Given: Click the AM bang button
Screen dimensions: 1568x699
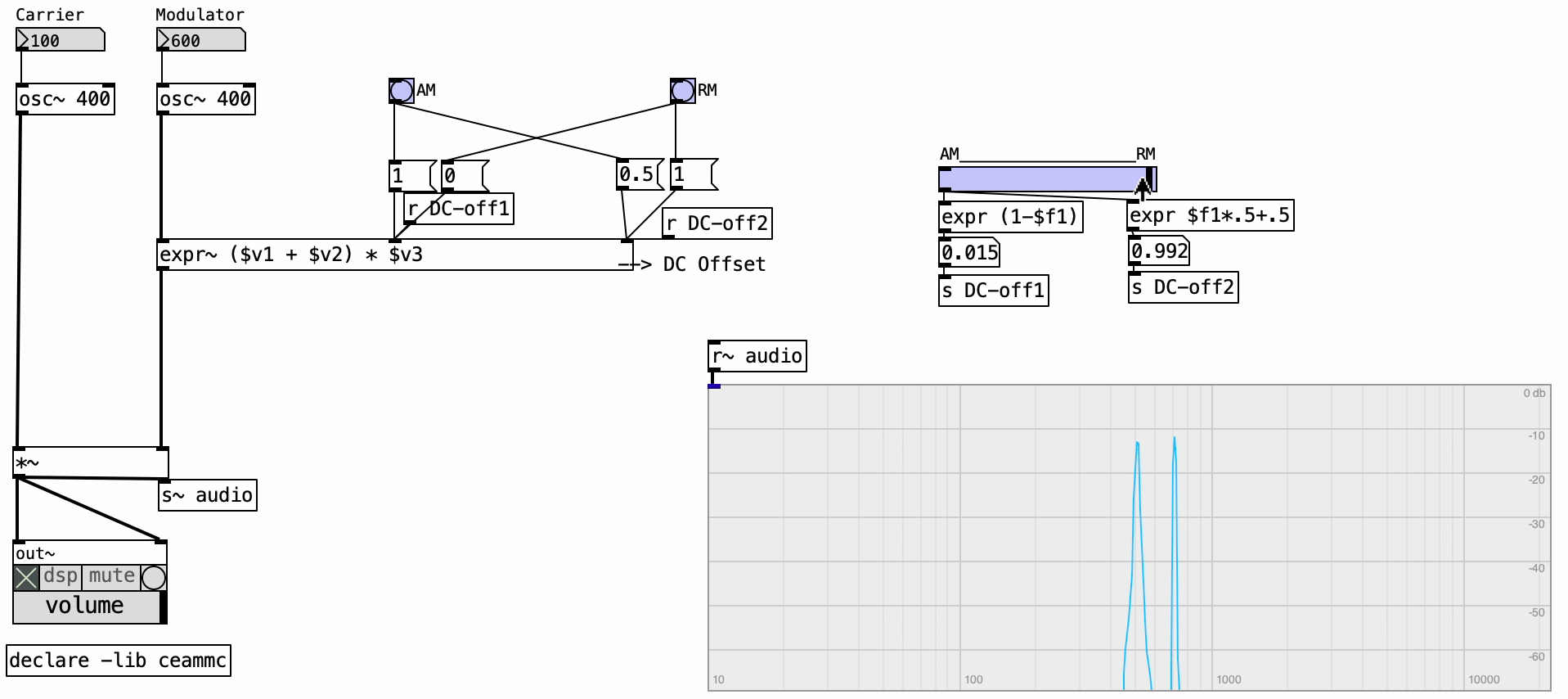Looking at the screenshot, I should (401, 90).
